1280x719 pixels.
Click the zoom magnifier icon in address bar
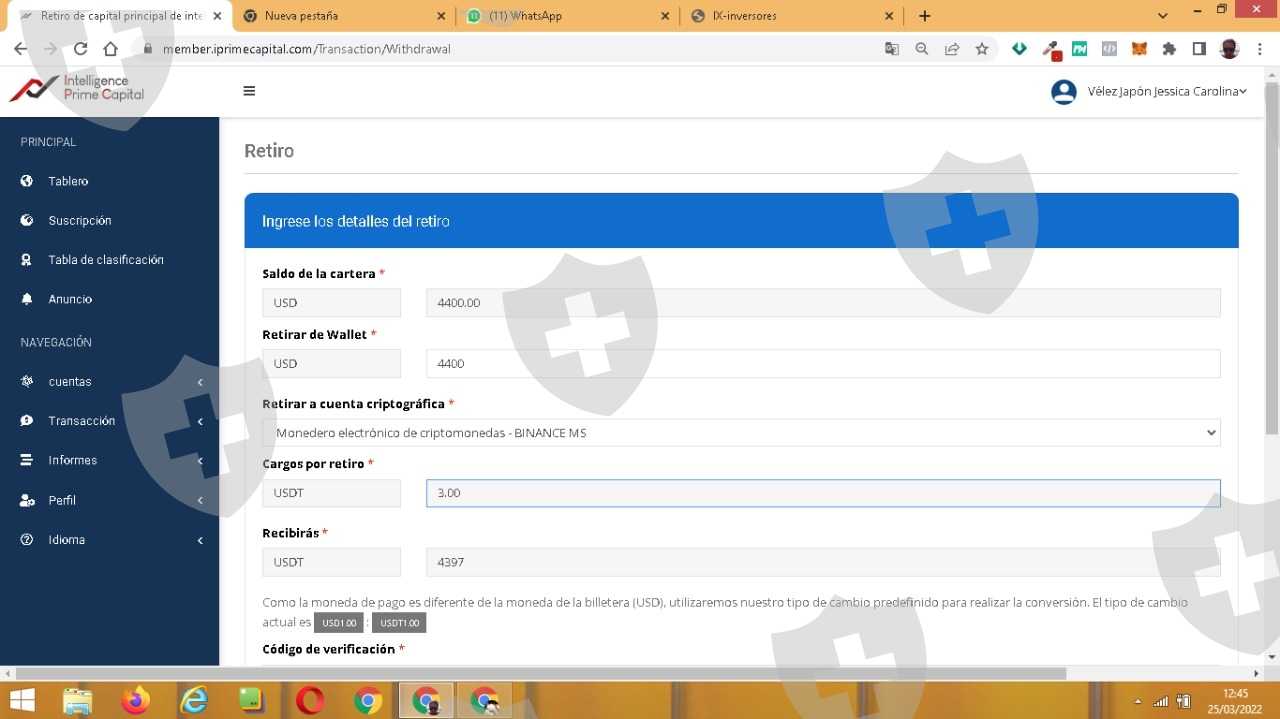922,49
